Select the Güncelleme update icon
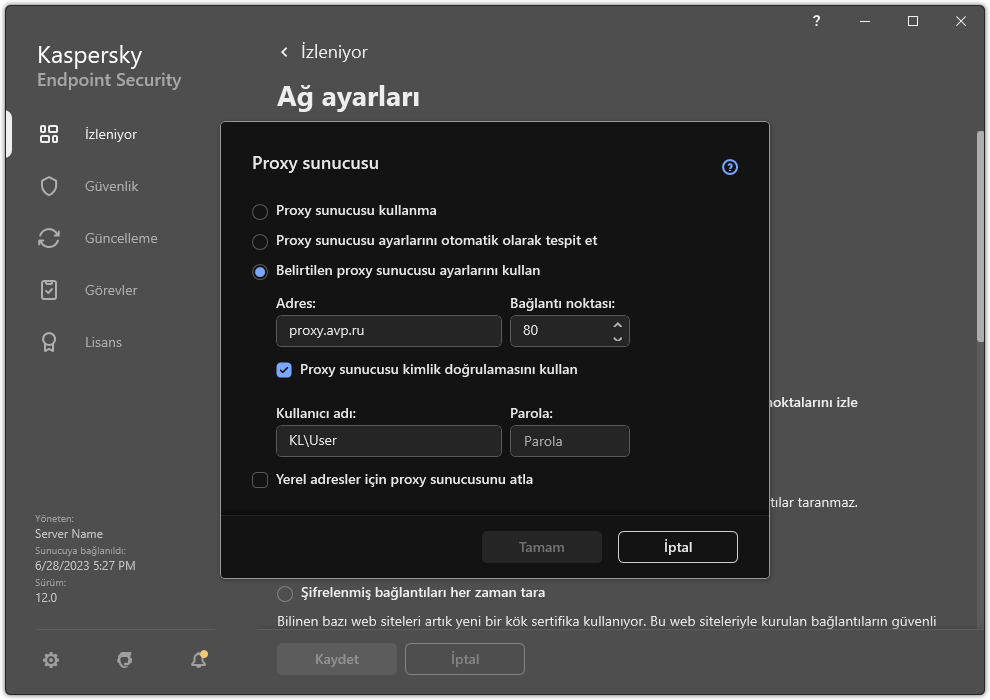This screenshot has width=990, height=700. pyautogui.click(x=49, y=238)
